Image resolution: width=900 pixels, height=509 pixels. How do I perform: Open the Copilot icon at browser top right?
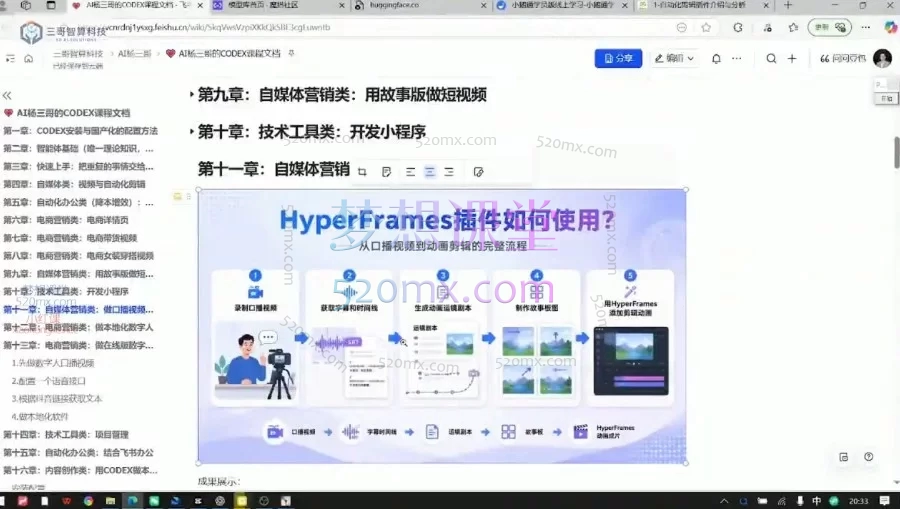[890, 27]
